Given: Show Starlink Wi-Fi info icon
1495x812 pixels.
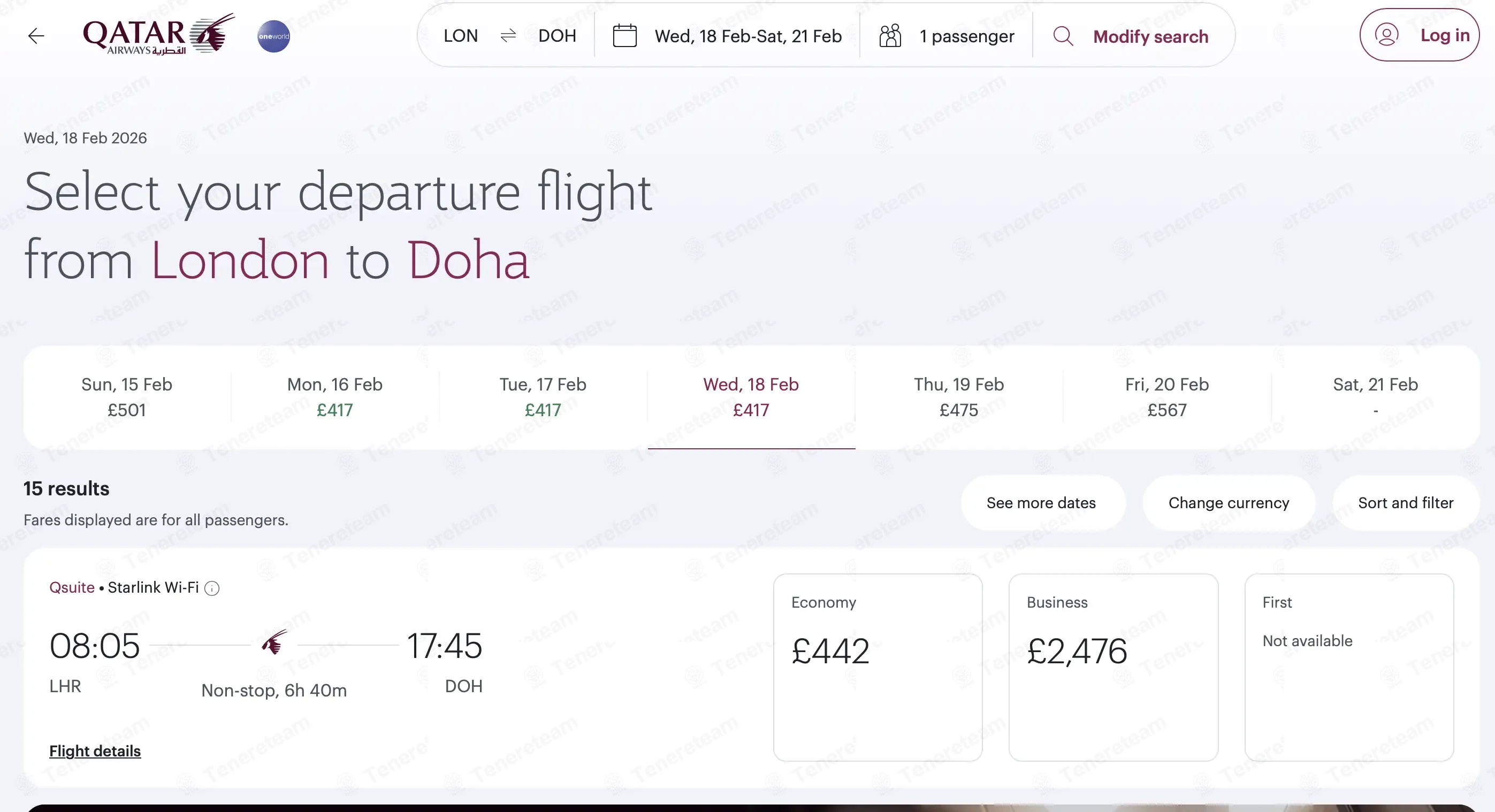Looking at the screenshot, I should tap(212, 588).
